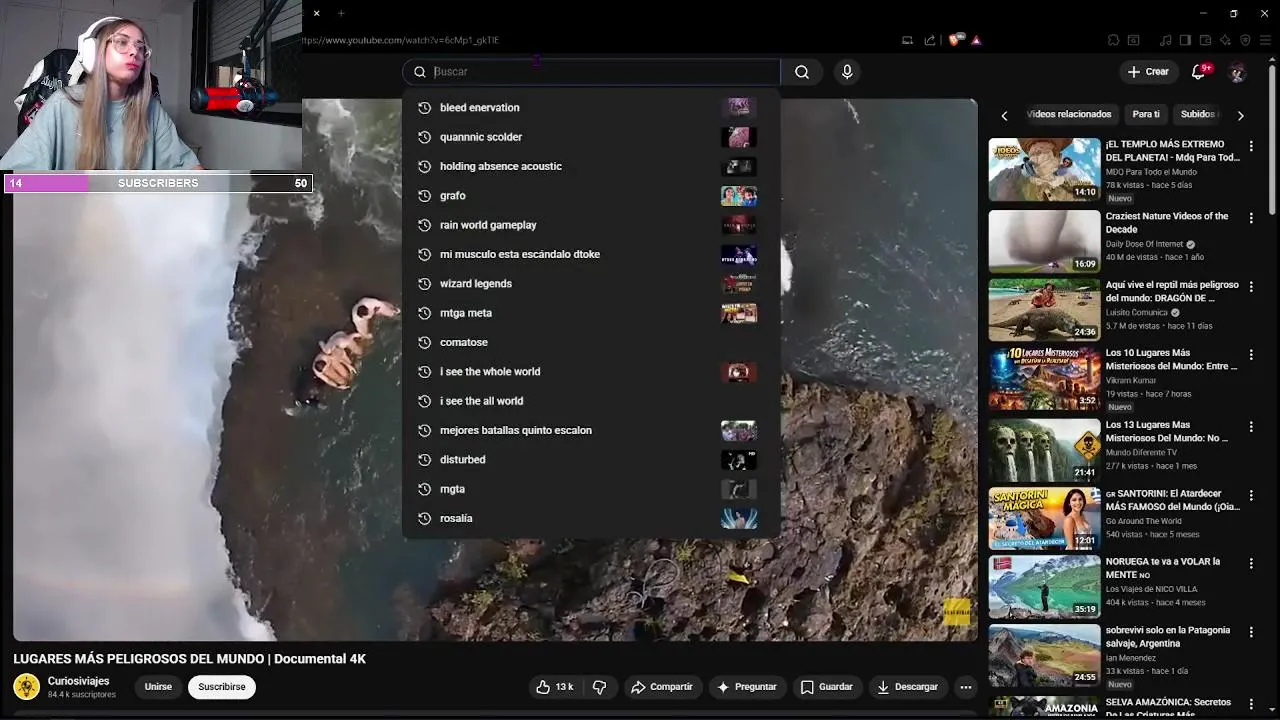The width and height of the screenshot is (1280, 720).
Task: Click the browser share page icon
Action: (x=930, y=40)
